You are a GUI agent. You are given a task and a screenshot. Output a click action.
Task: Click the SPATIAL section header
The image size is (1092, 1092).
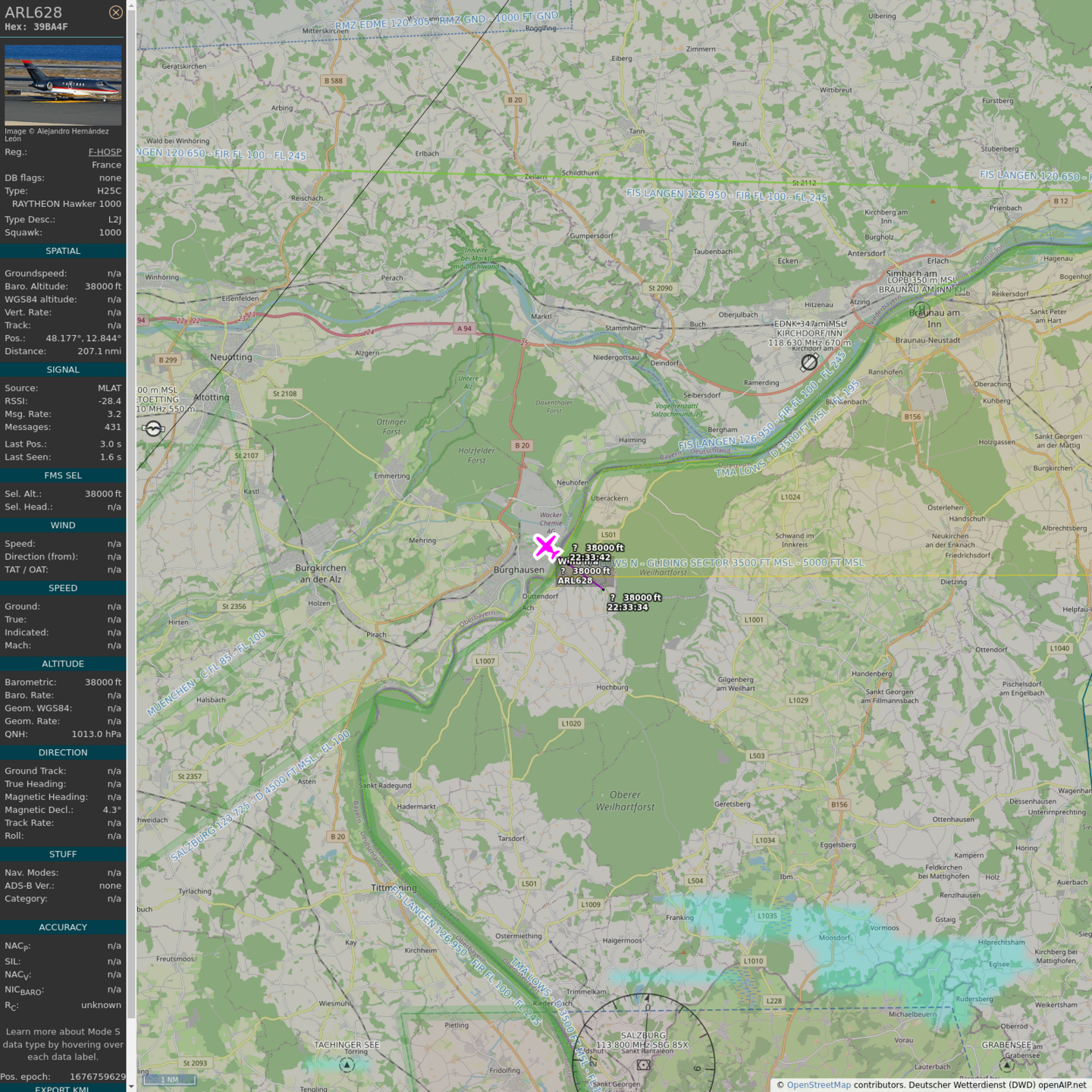pyautogui.click(x=63, y=251)
